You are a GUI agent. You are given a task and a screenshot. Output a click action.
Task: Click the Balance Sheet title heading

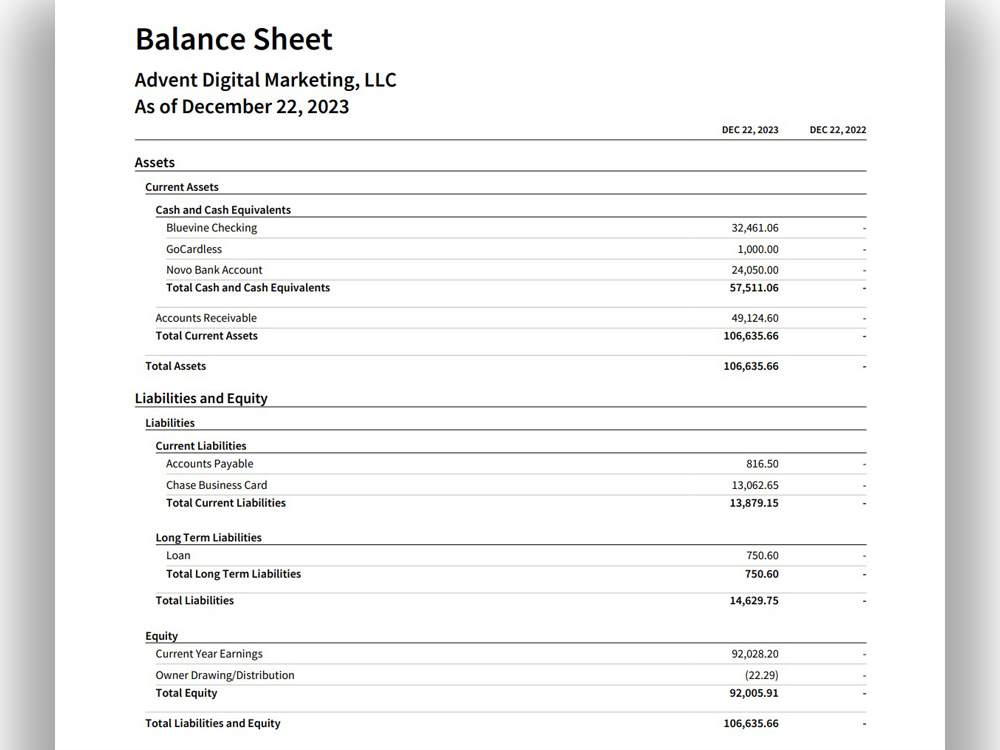tap(233, 39)
